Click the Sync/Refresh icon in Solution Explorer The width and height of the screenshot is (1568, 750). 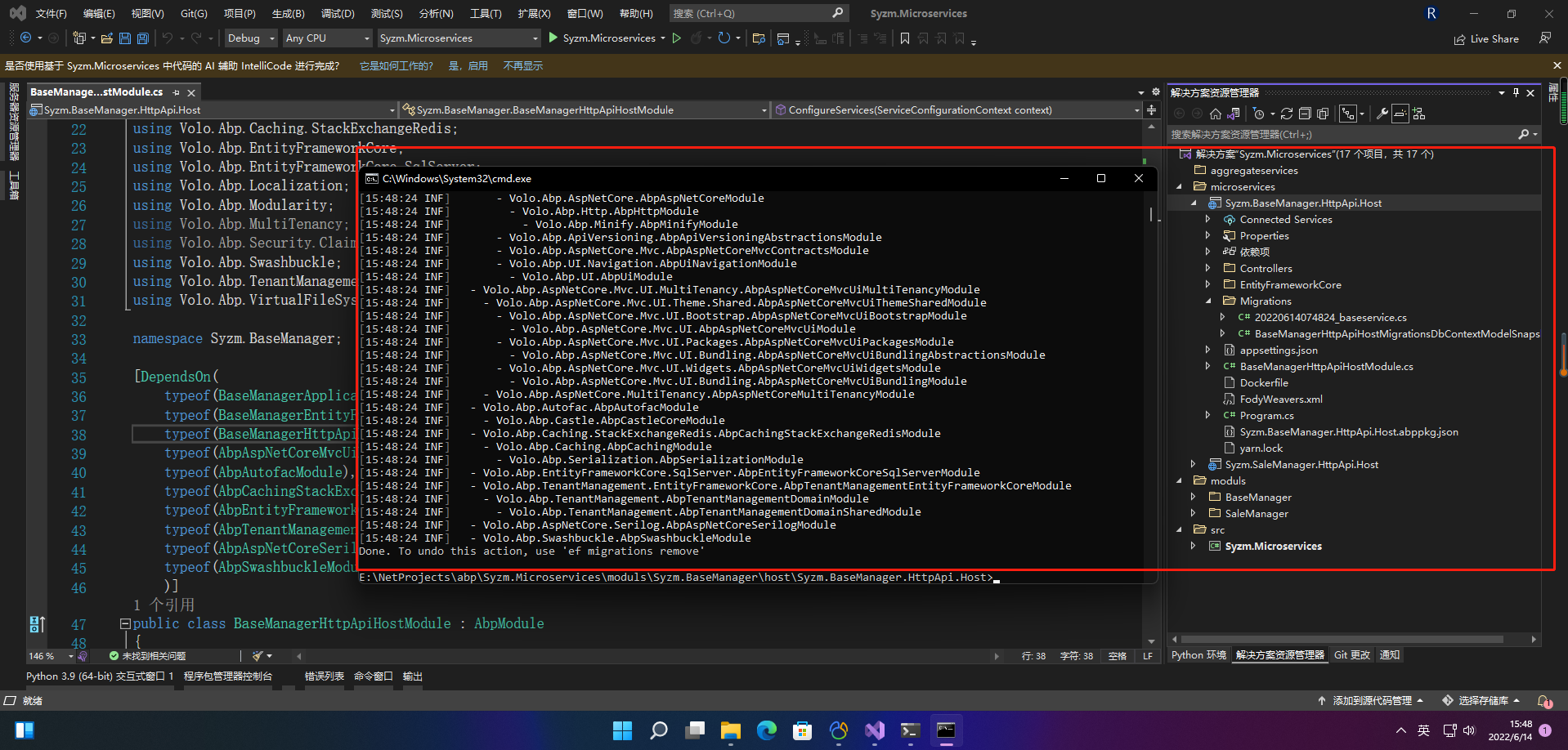[x=1287, y=114]
